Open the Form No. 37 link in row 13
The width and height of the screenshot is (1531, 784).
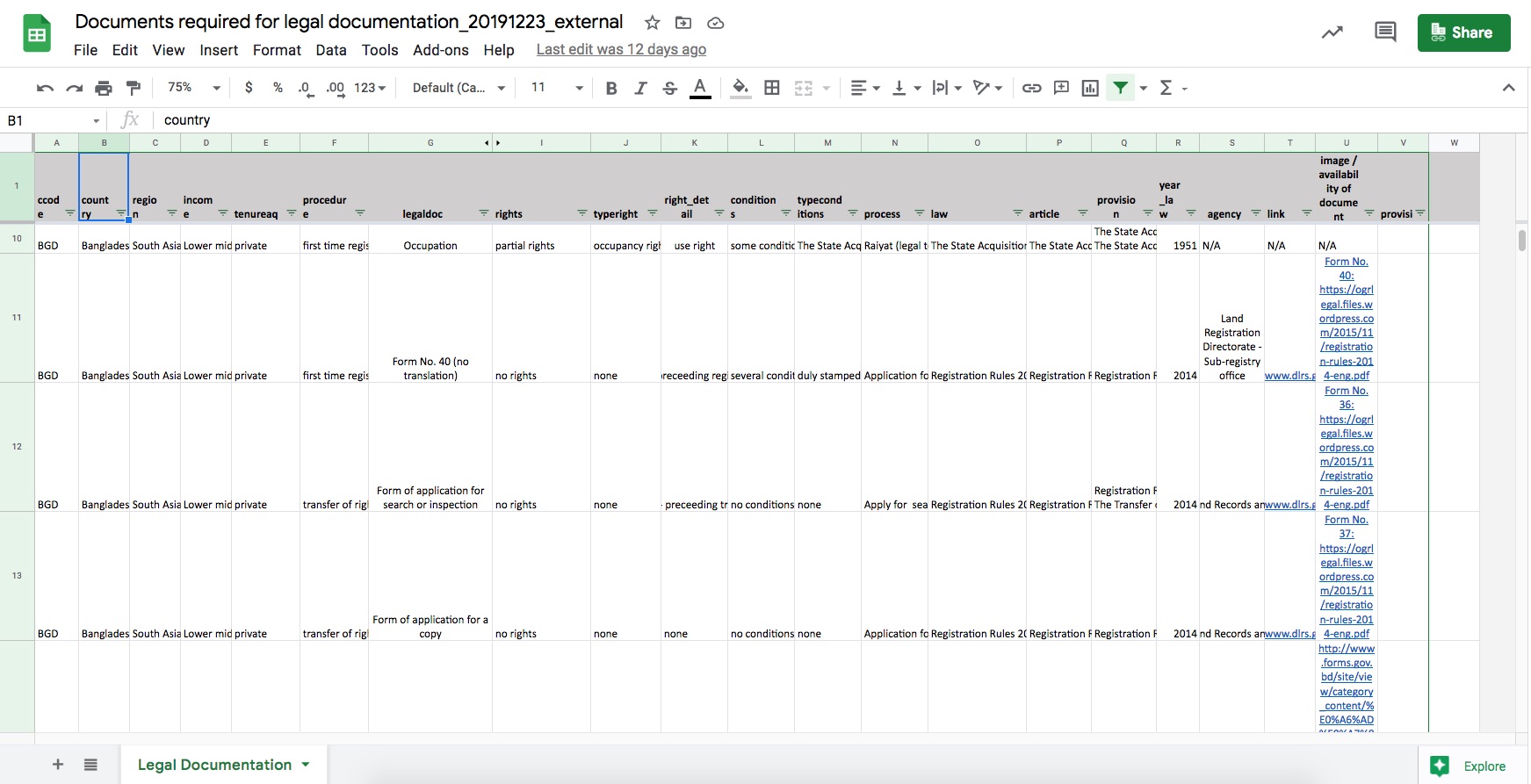click(1346, 577)
